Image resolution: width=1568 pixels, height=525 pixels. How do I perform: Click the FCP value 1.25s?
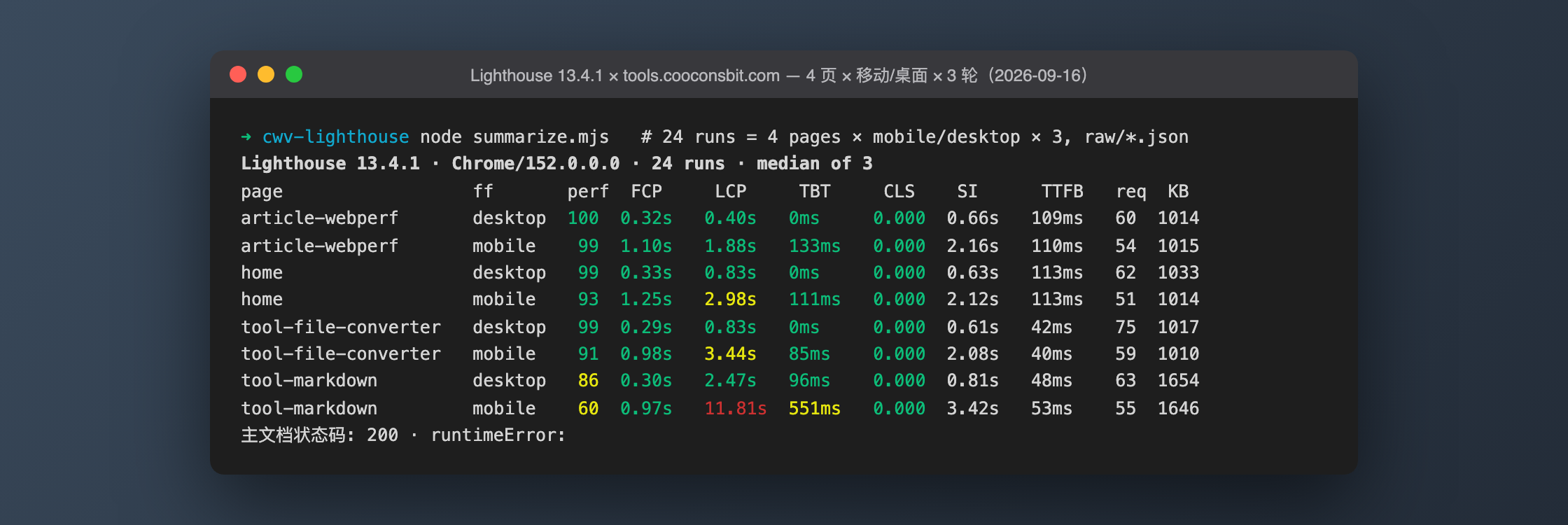(646, 299)
